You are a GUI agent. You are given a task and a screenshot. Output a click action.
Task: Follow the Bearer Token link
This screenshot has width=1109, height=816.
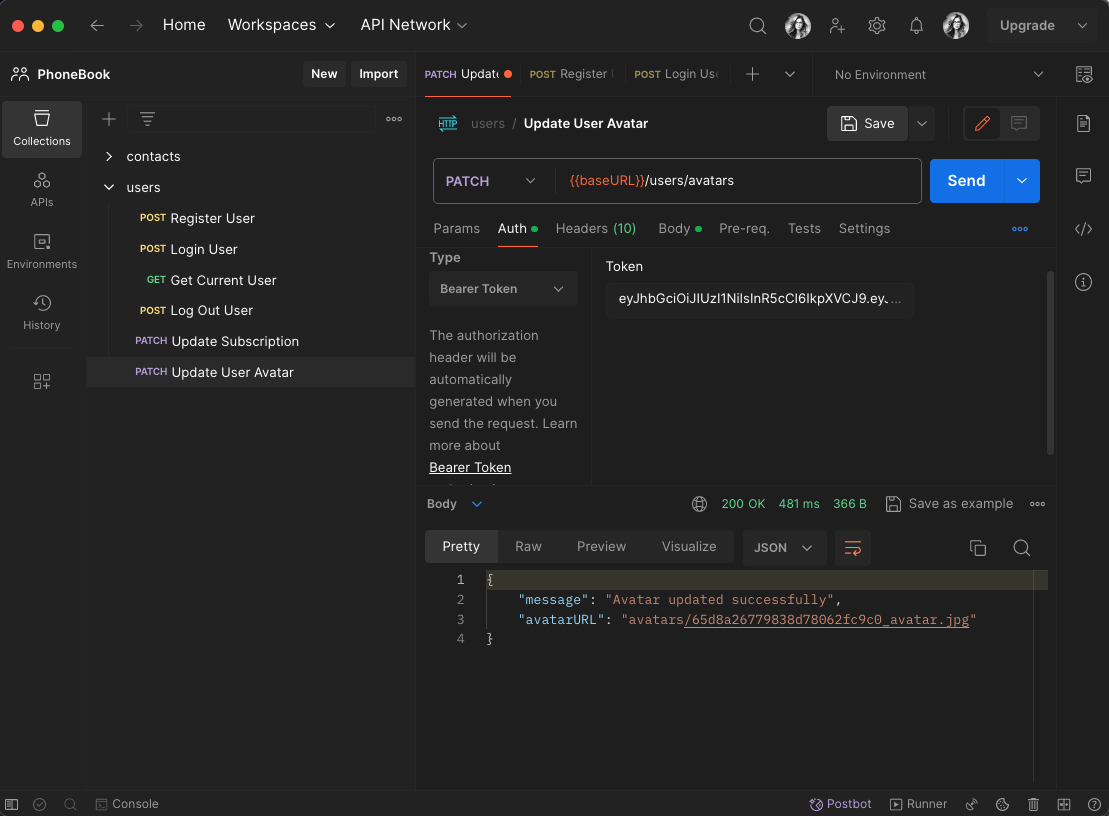tap(470, 467)
